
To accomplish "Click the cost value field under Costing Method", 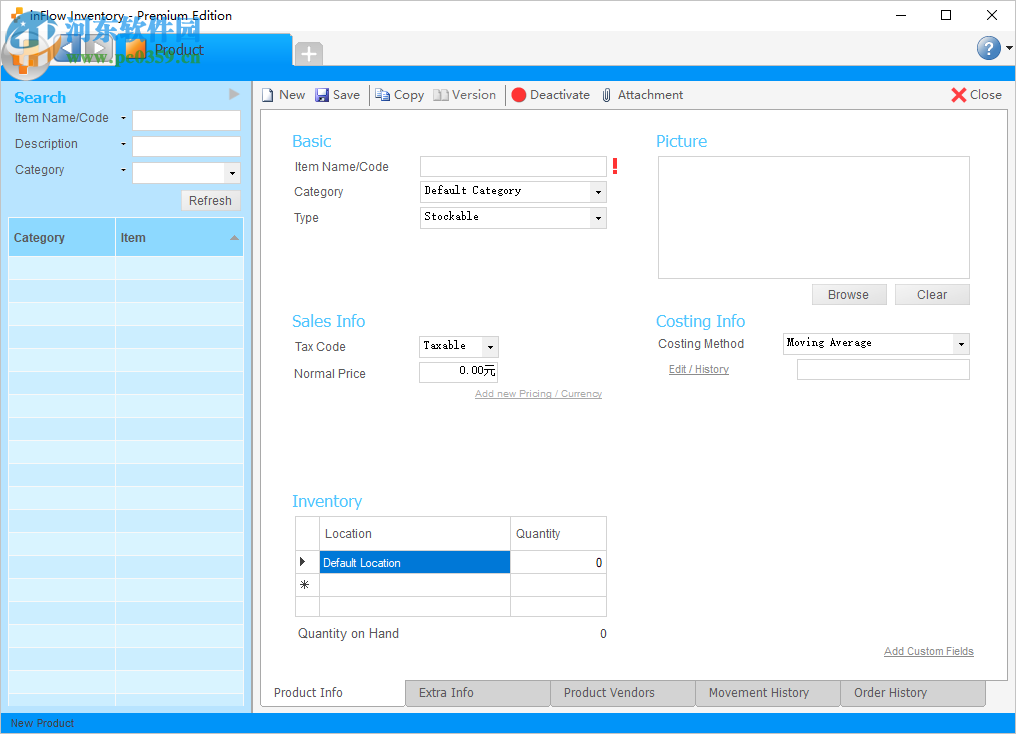I will point(883,370).
